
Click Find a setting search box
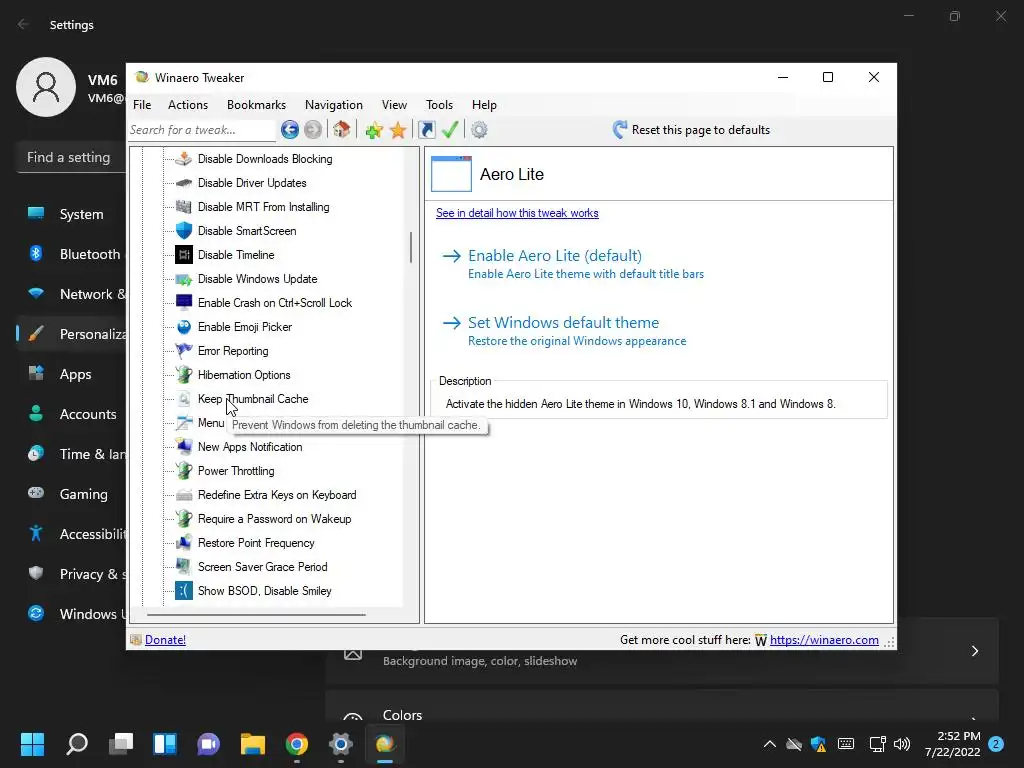(71, 157)
